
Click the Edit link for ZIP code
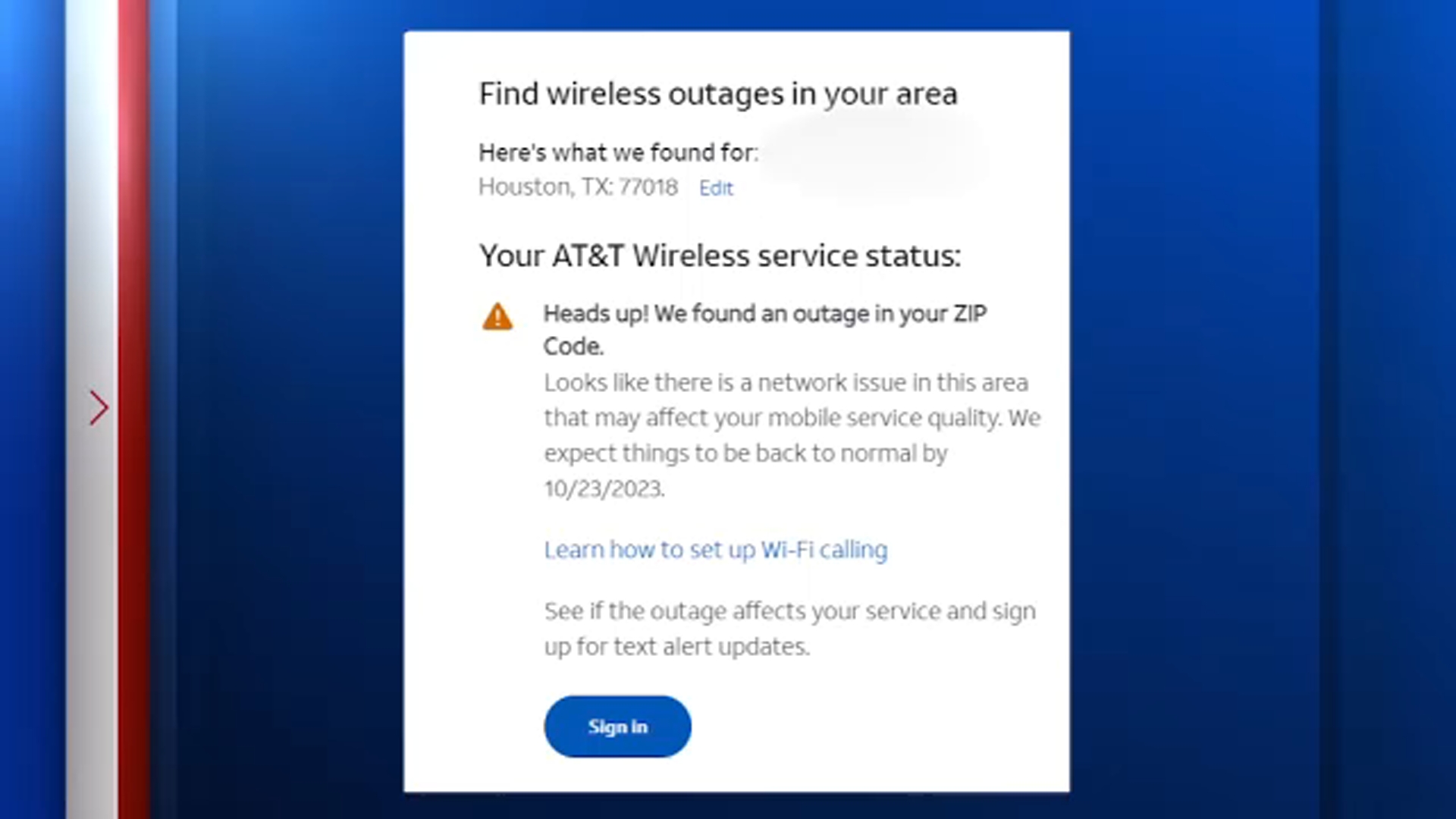(716, 188)
